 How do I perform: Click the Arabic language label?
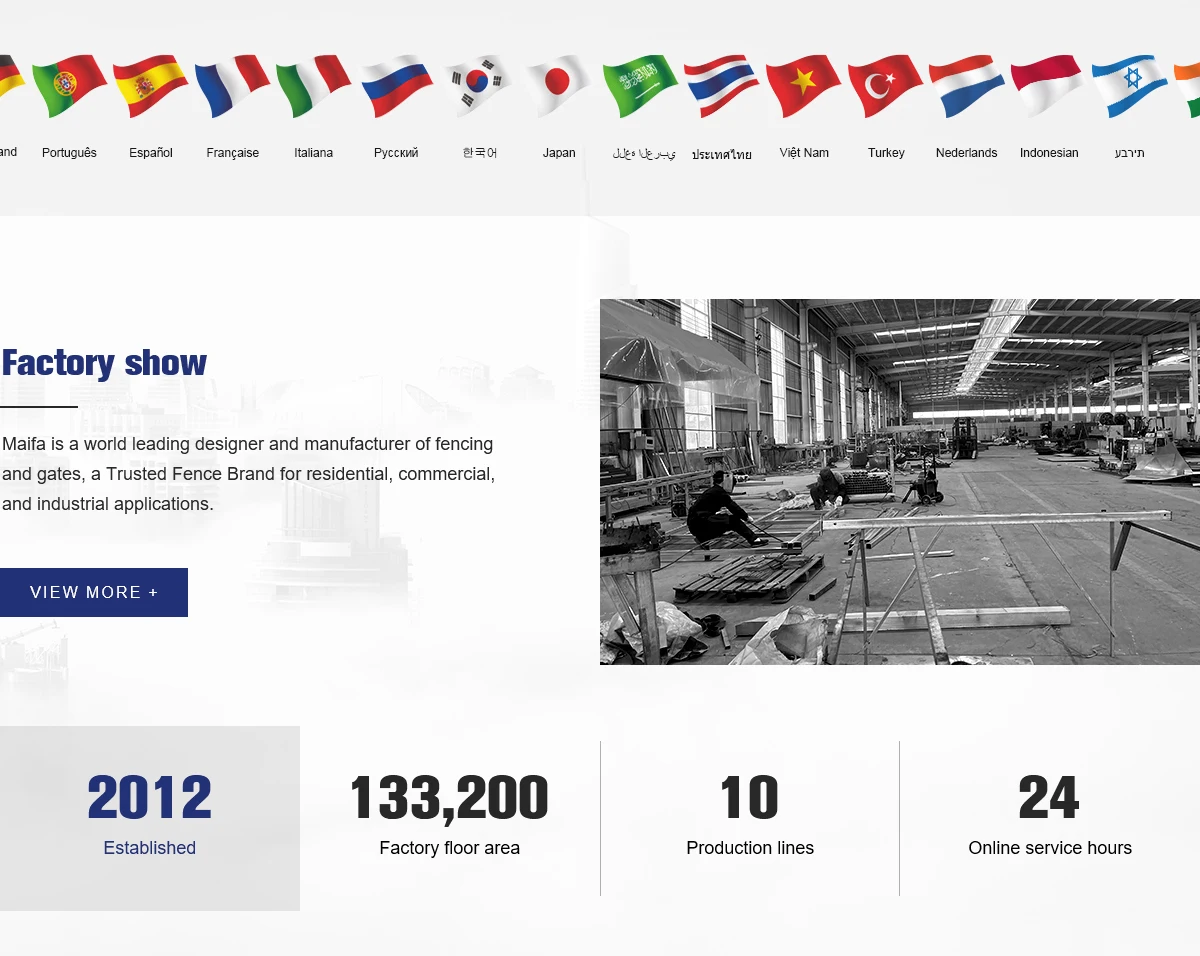(644, 154)
